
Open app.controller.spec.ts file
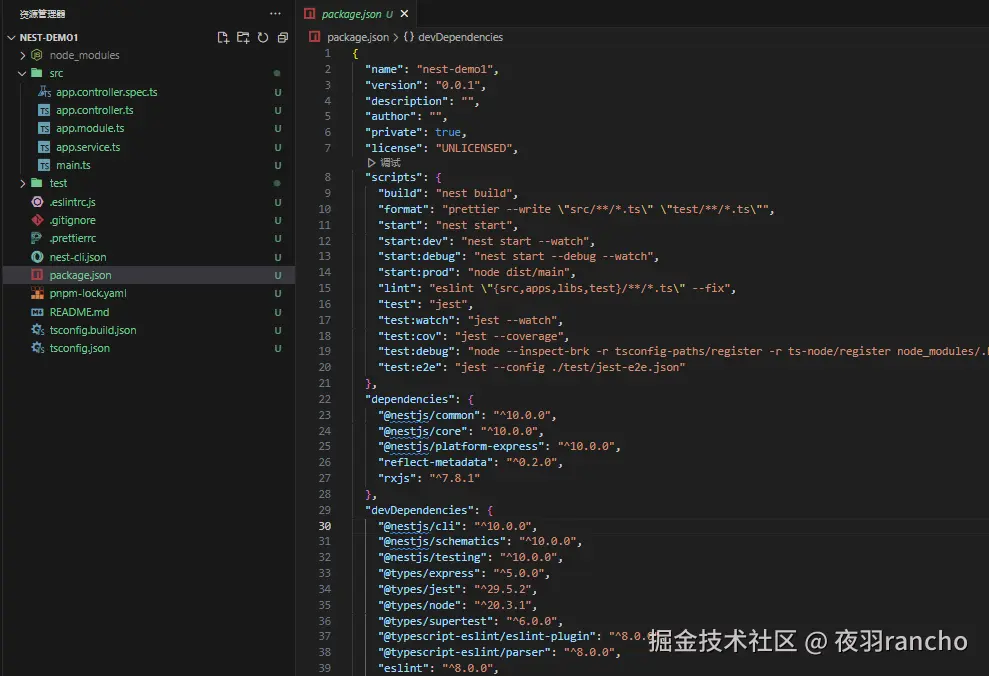107,92
